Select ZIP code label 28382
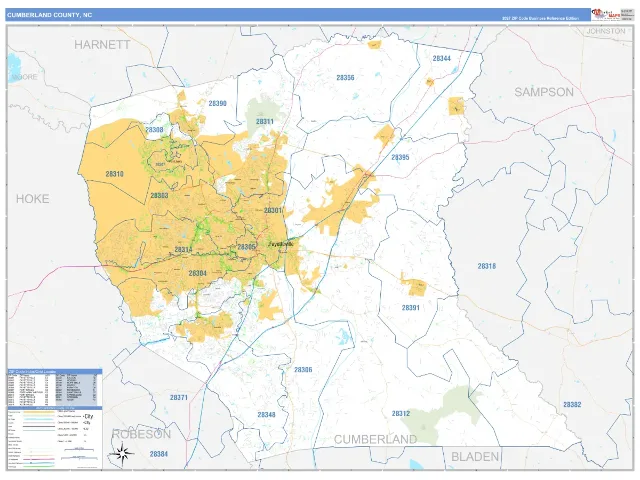The width and height of the screenshot is (640, 480). click(572, 404)
